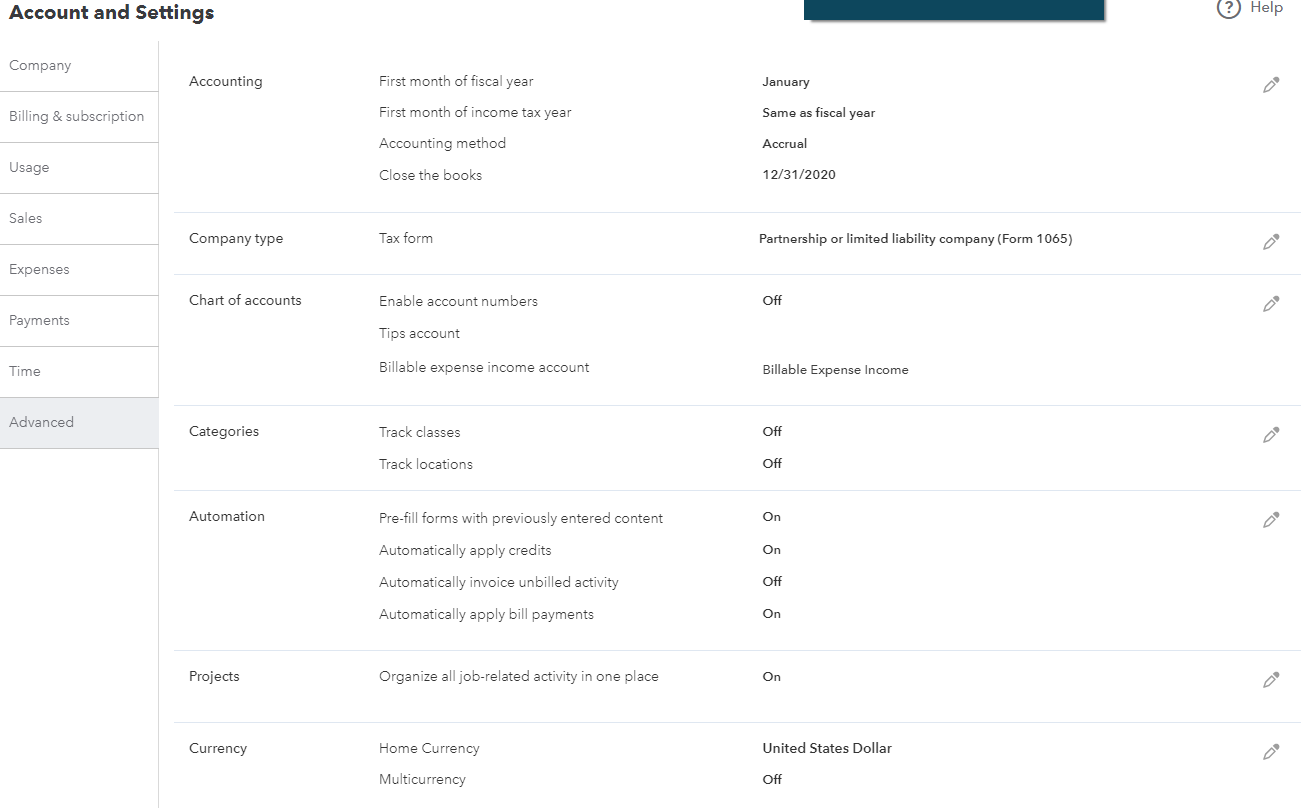Viewport: 1301px width, 808px height.
Task: Click the pencil edit icon for Accounting
Action: pyautogui.click(x=1271, y=85)
